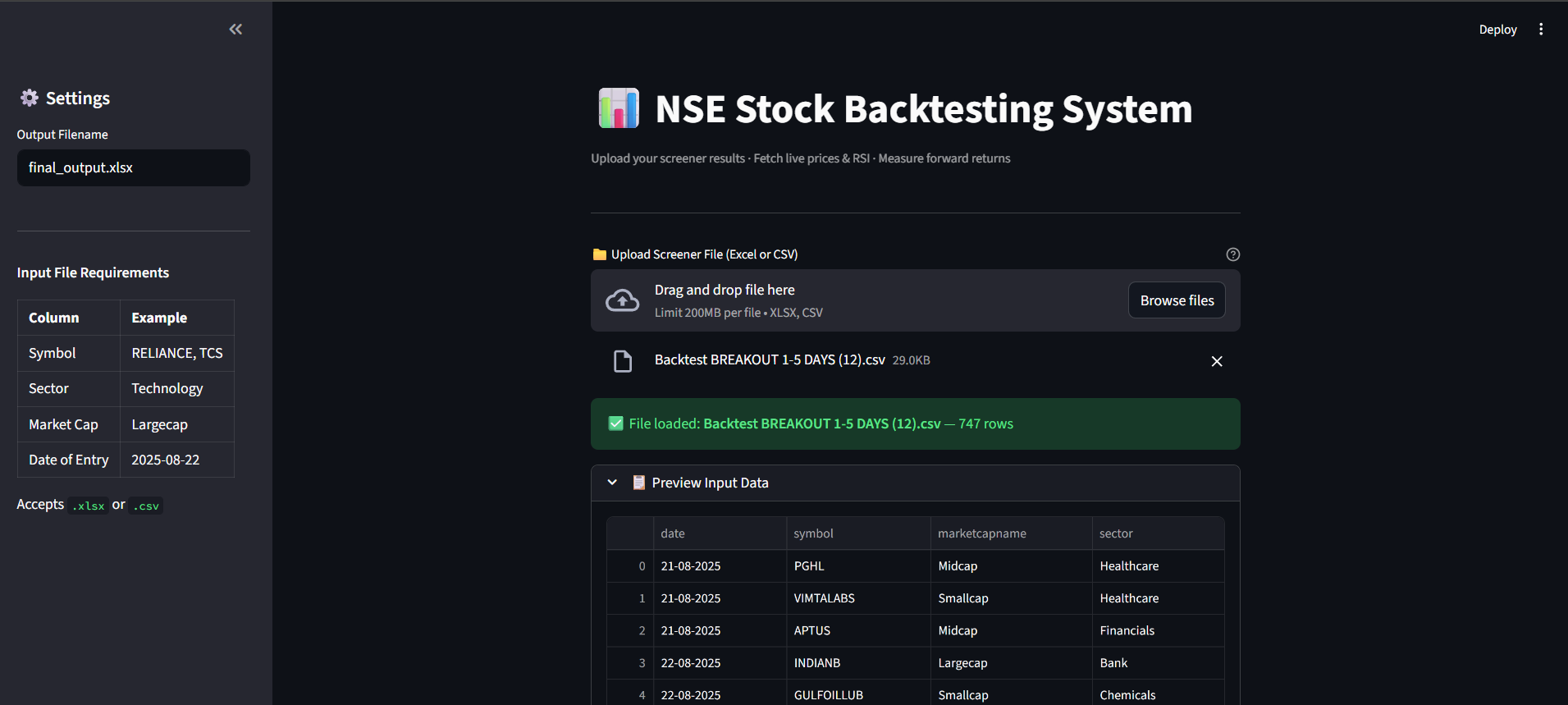Click the 2025-08-22 example cell
Viewport: 1568px width, 705px height.
click(177, 460)
